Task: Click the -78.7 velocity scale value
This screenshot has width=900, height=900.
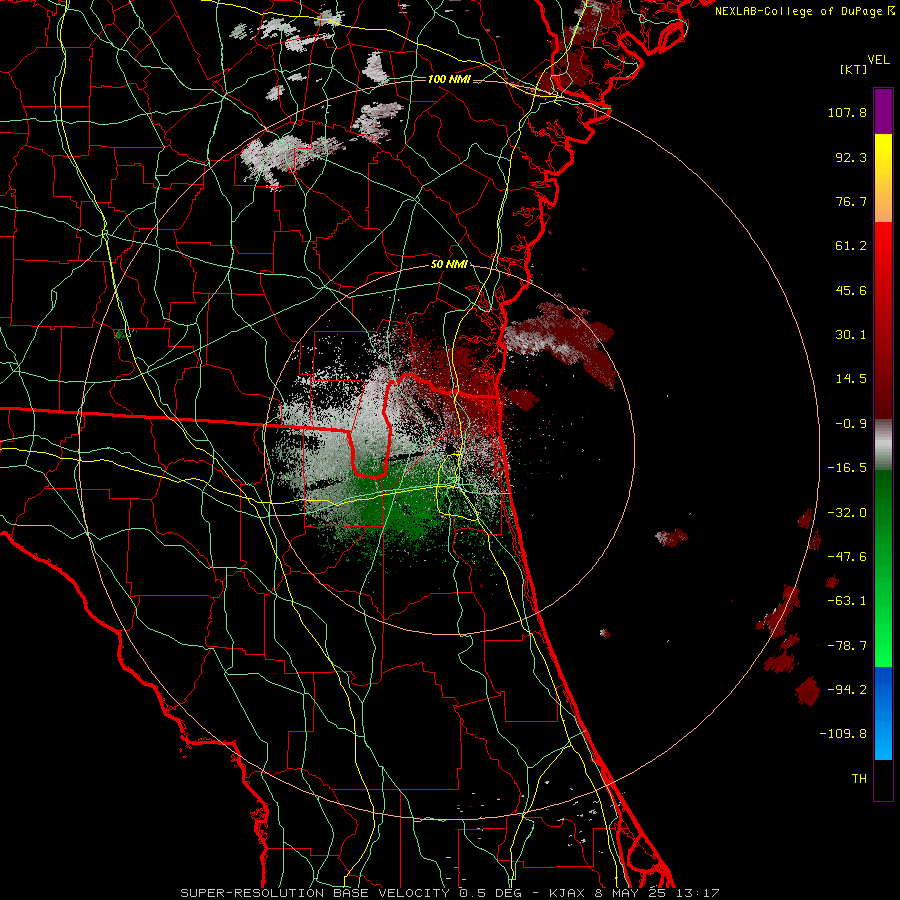Action: [847, 646]
